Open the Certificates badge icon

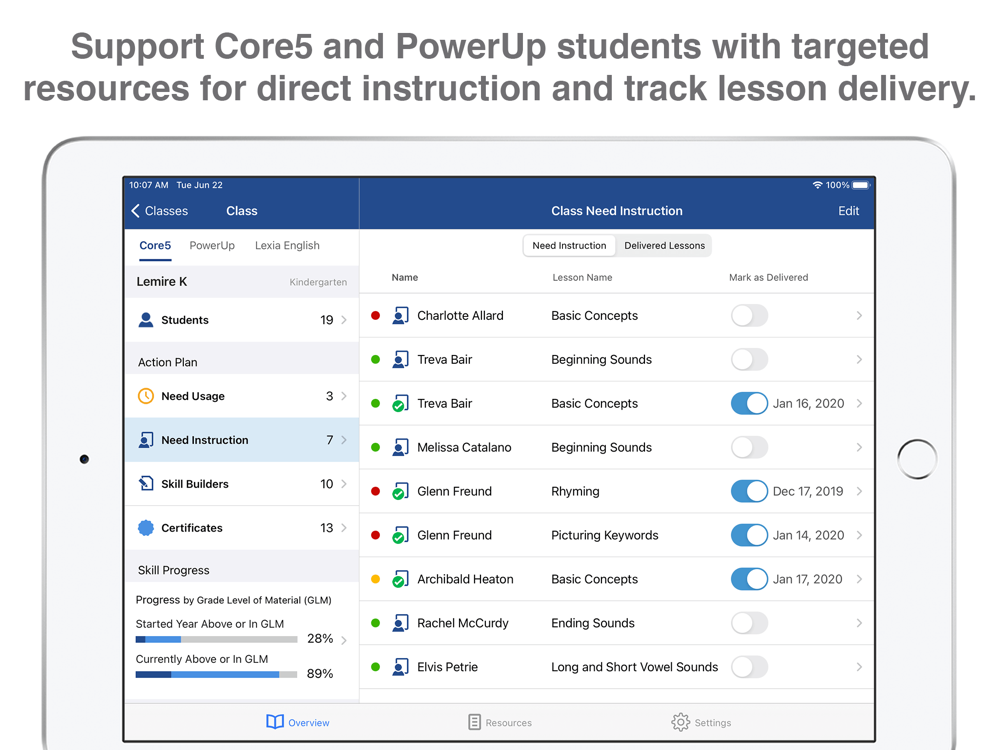click(x=146, y=527)
